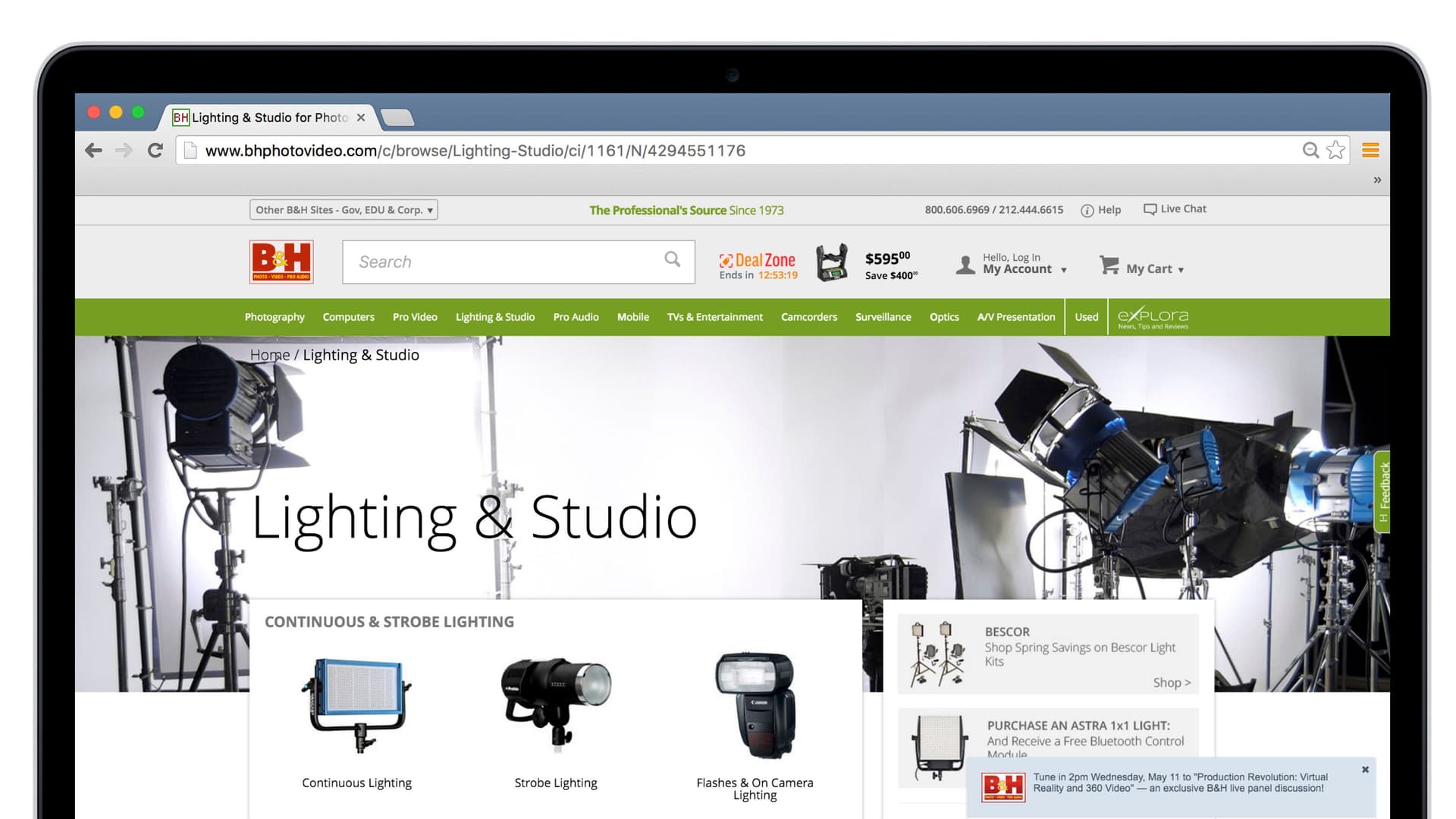Click the Home breadcrumb link
The image size is (1456, 819).
coord(270,355)
